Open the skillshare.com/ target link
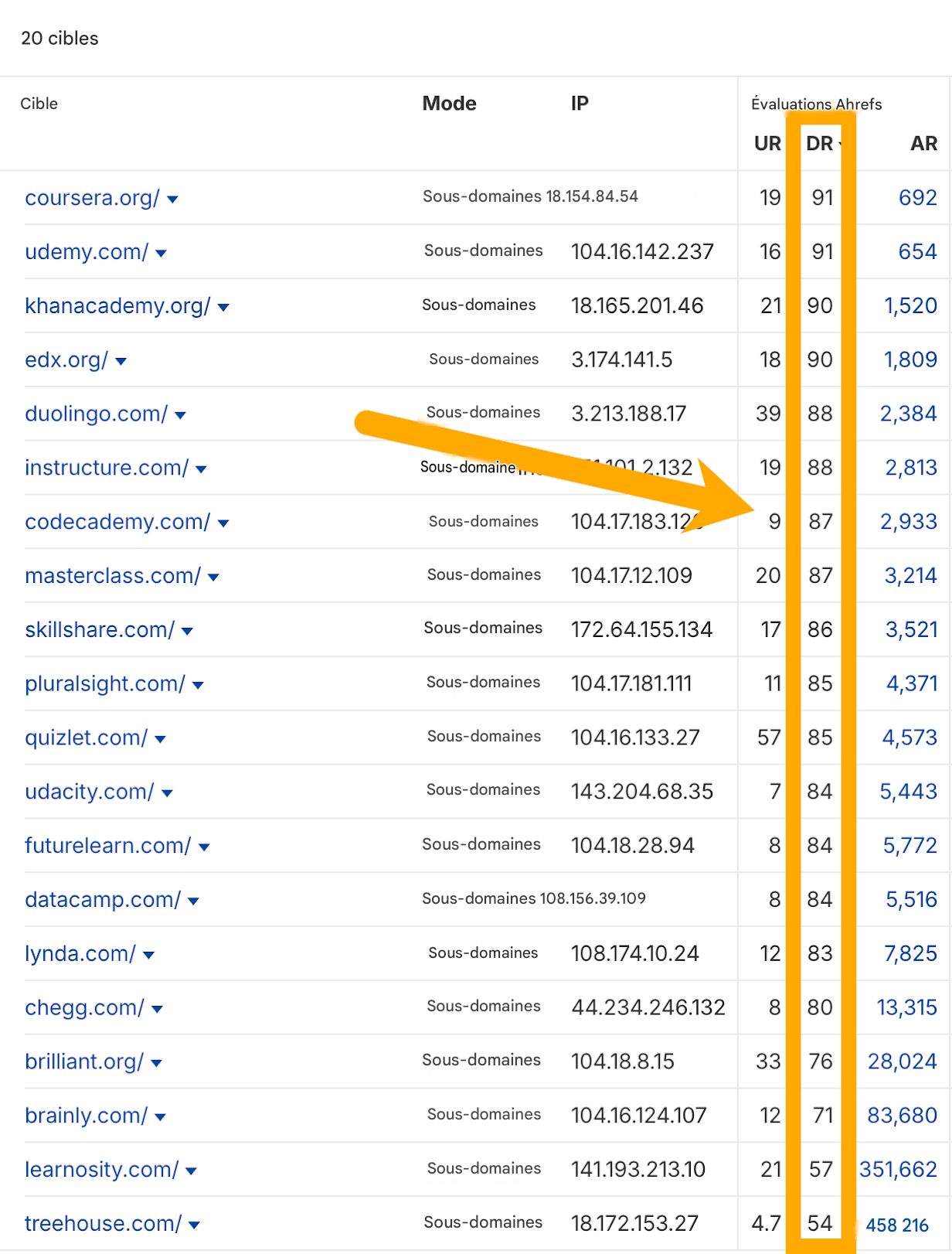 click(100, 630)
